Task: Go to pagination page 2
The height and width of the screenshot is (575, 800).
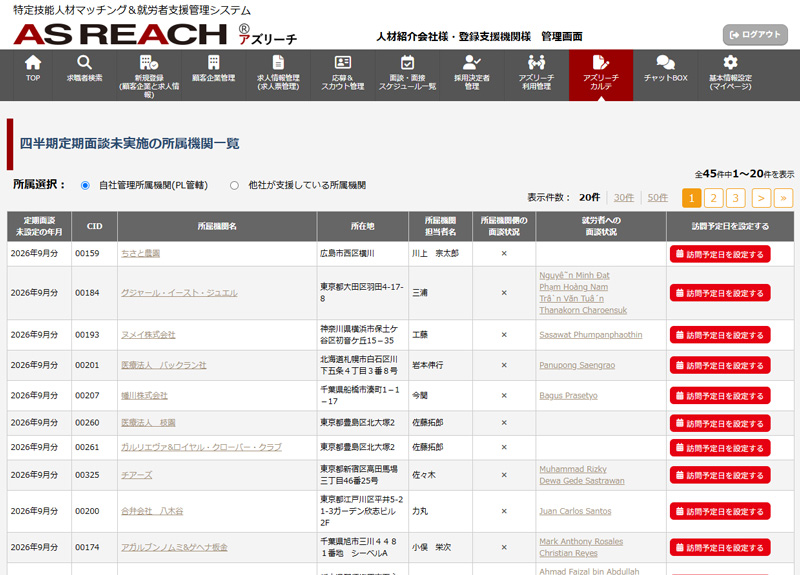Action: point(713,198)
